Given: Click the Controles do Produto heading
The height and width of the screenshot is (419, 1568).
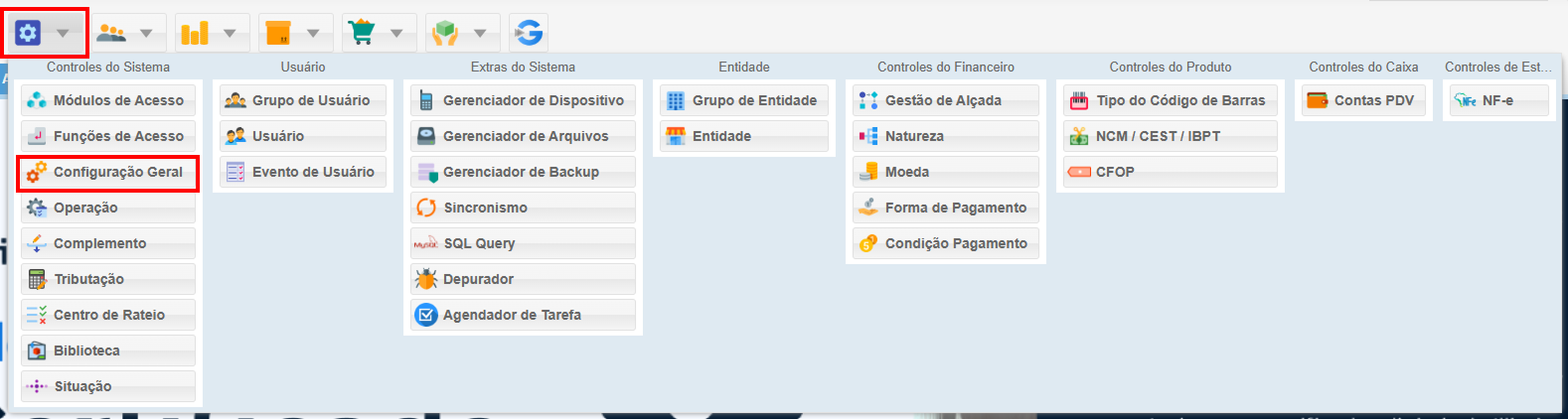Looking at the screenshot, I should (x=1171, y=67).
